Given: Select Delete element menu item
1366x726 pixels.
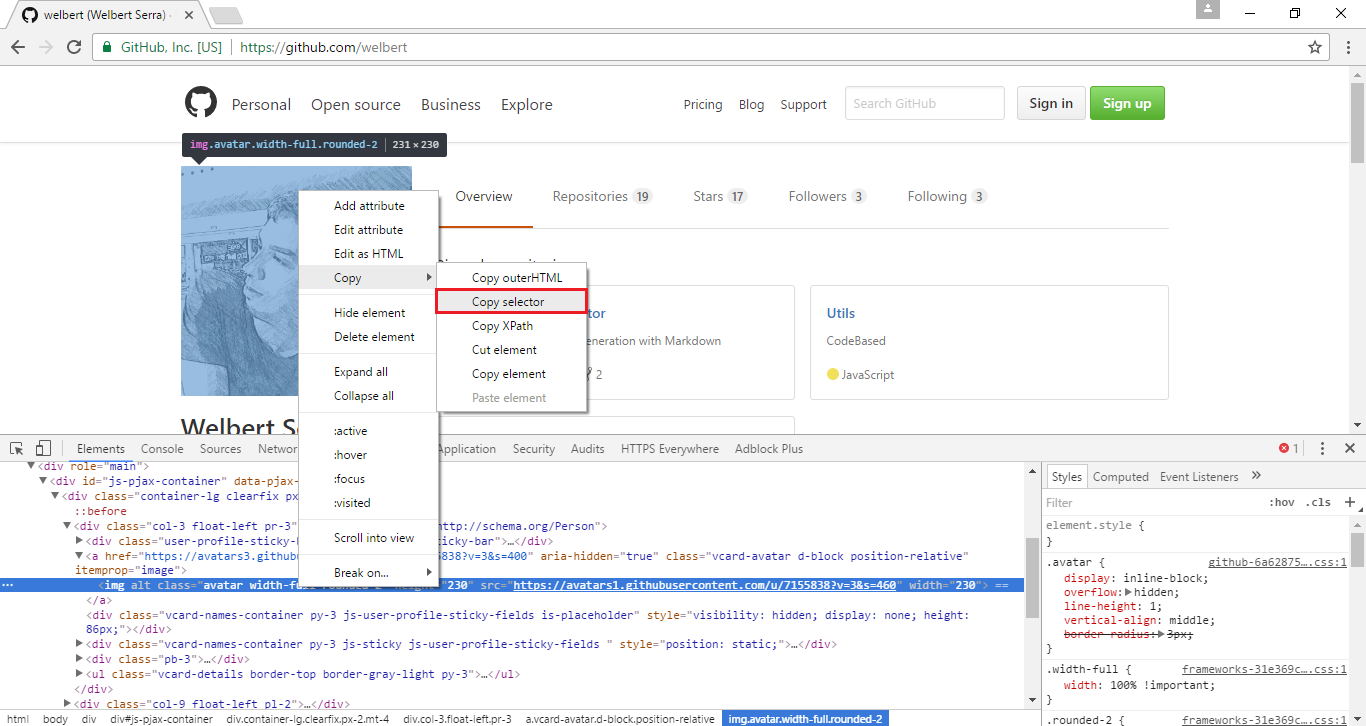Looking at the screenshot, I should [x=368, y=337].
